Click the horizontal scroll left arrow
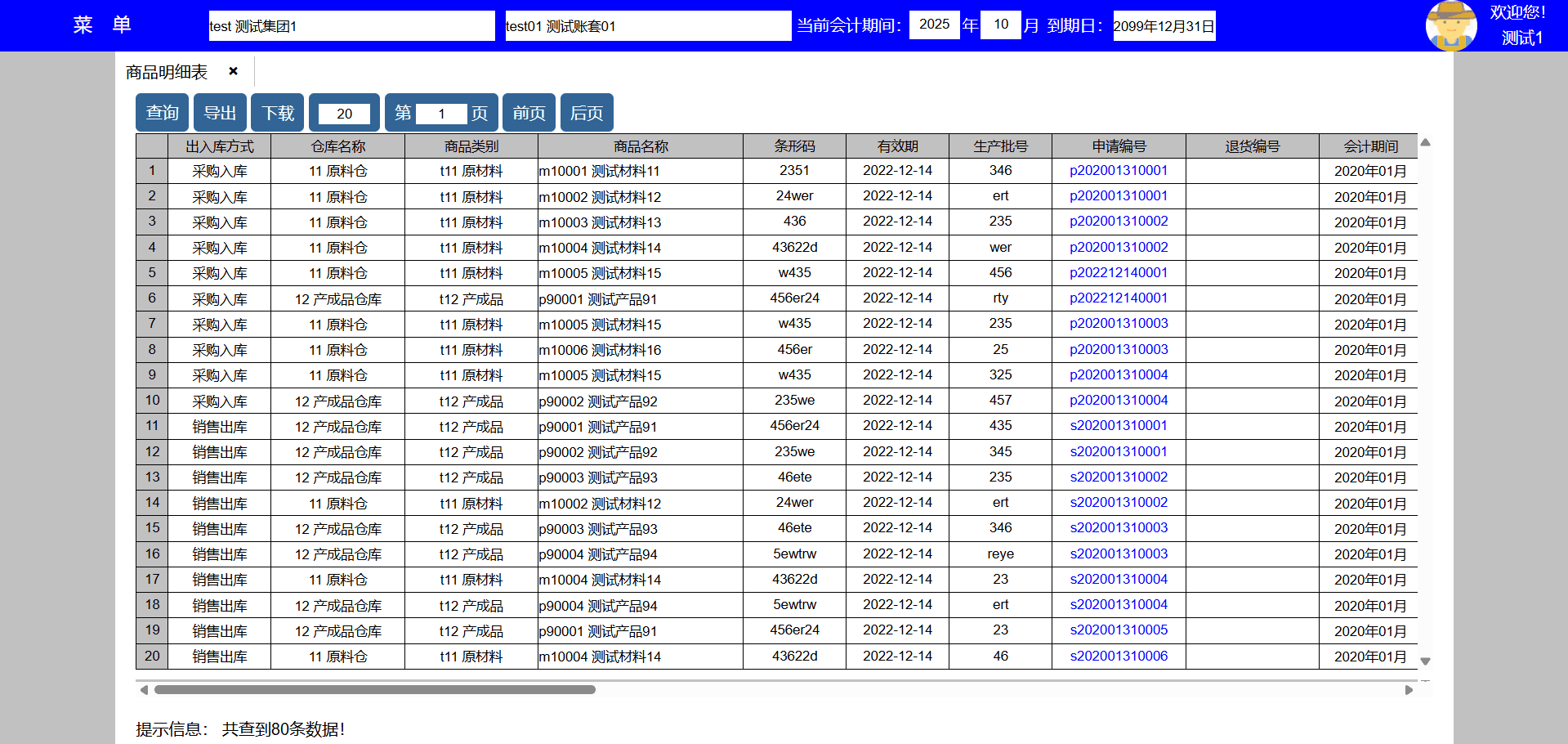Viewport: 1568px width, 744px height. point(144,690)
